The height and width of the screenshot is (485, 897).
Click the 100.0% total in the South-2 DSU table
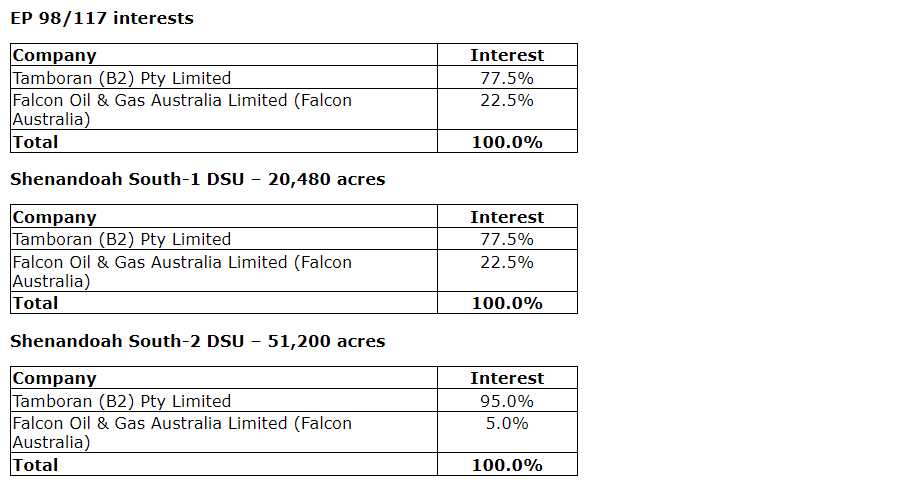coord(507,465)
